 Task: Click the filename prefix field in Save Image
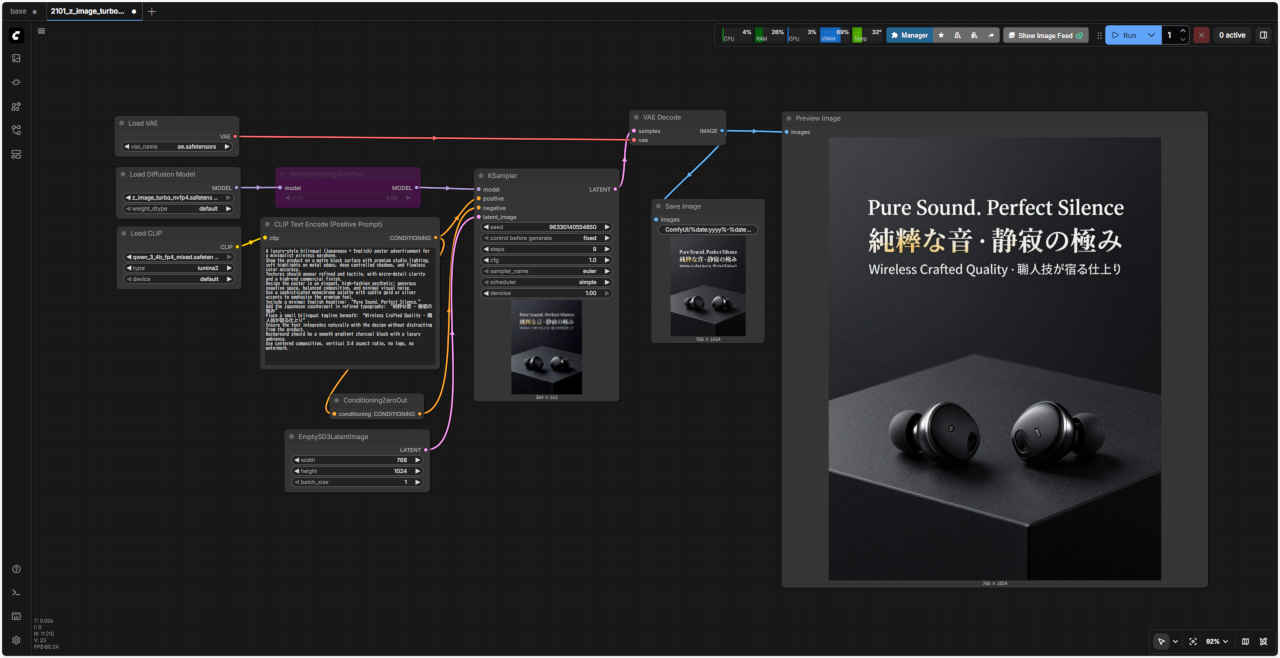pyautogui.click(x=707, y=229)
